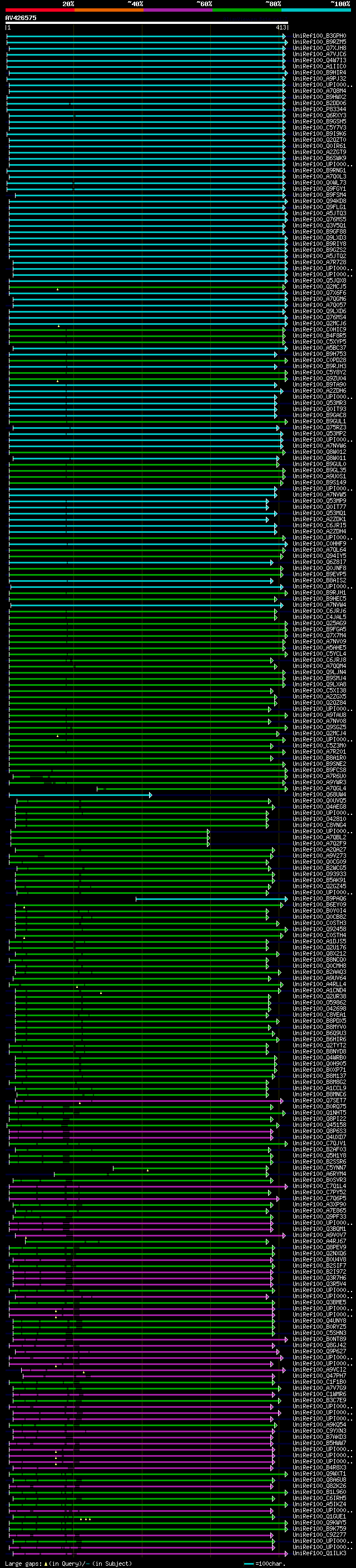Click the UniRef100_B5AK91 label

point(319,880)
